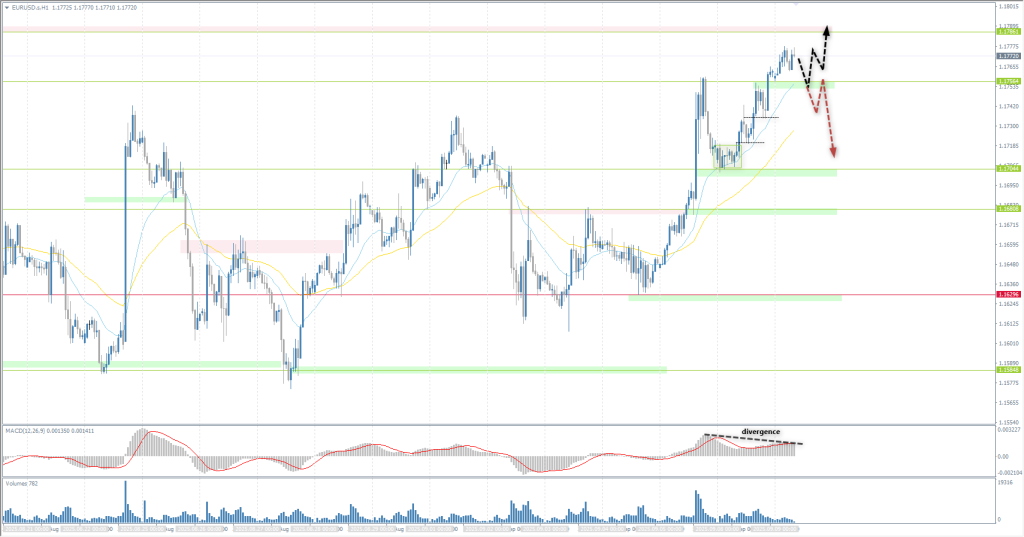Select the pink resistance zone at chart top
Viewport: 1024px width, 537px height.
click(500, 28)
